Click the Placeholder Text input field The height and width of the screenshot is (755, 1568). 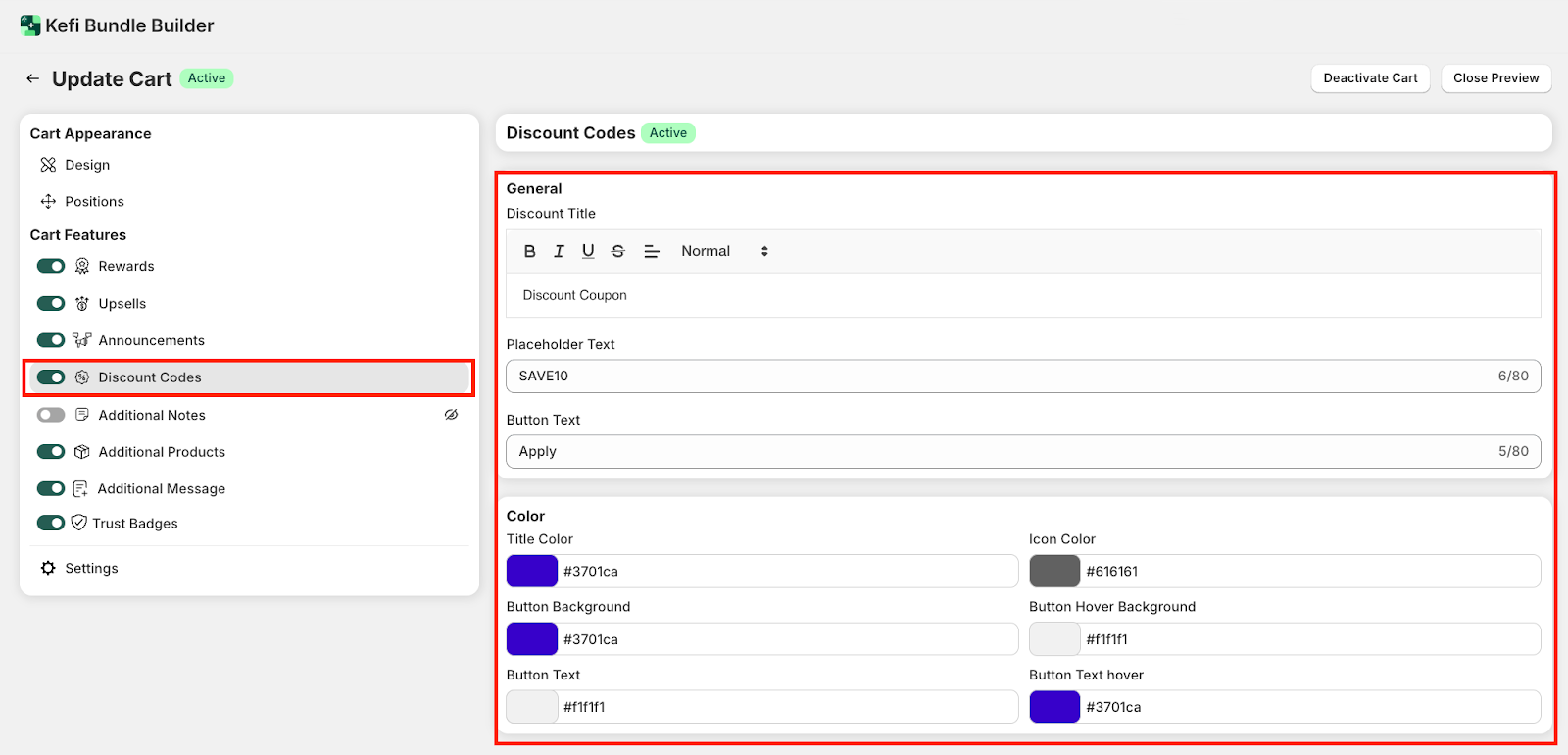(x=1000, y=376)
